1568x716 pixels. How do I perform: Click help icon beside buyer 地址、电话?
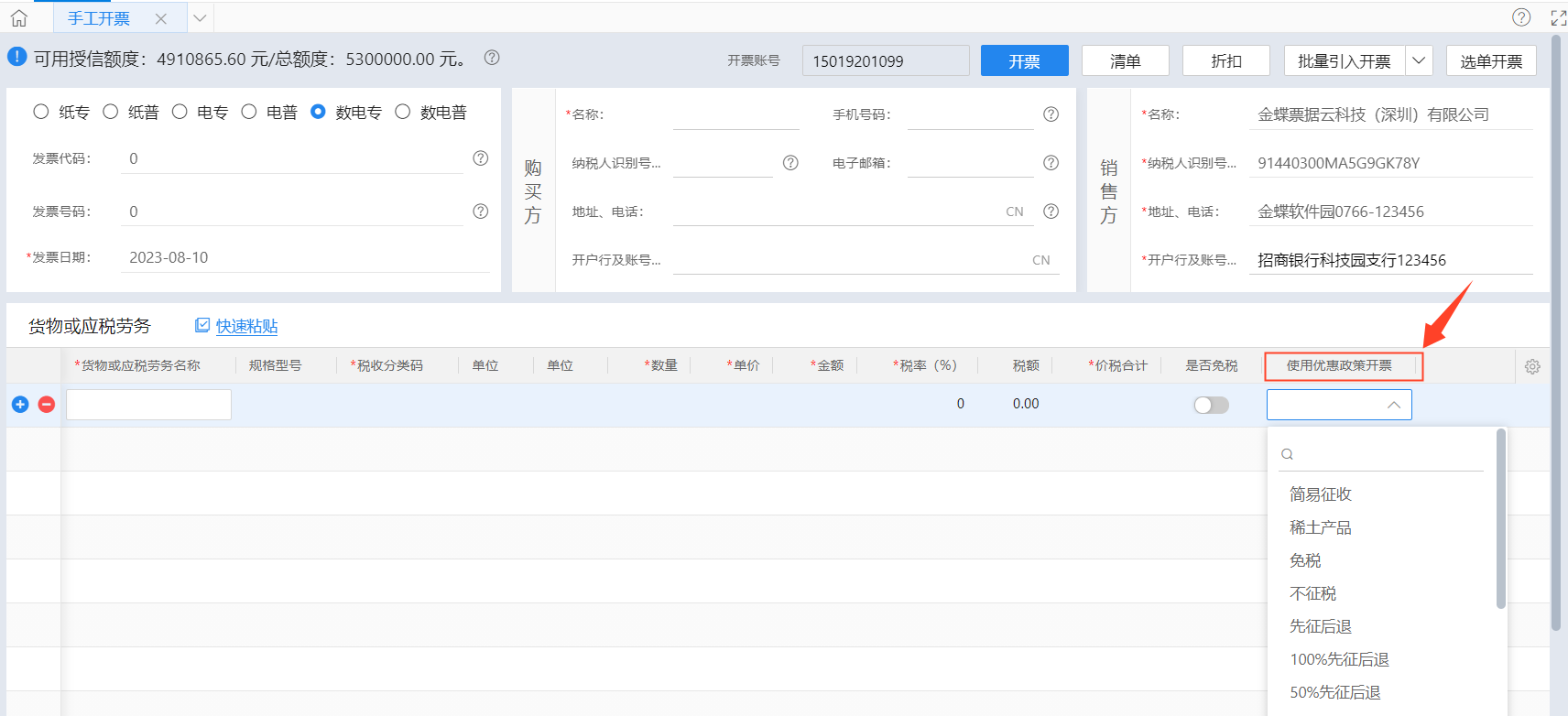click(x=1051, y=212)
